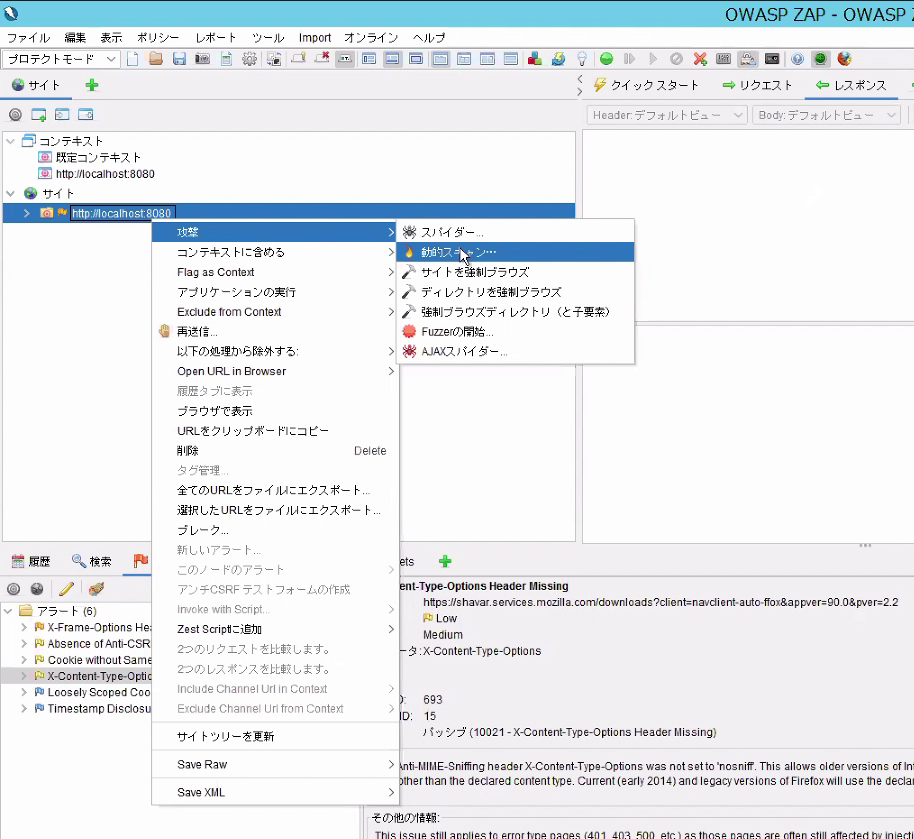914x839 pixels.
Task: Click the Continue play arrow icon
Action: tap(653, 59)
